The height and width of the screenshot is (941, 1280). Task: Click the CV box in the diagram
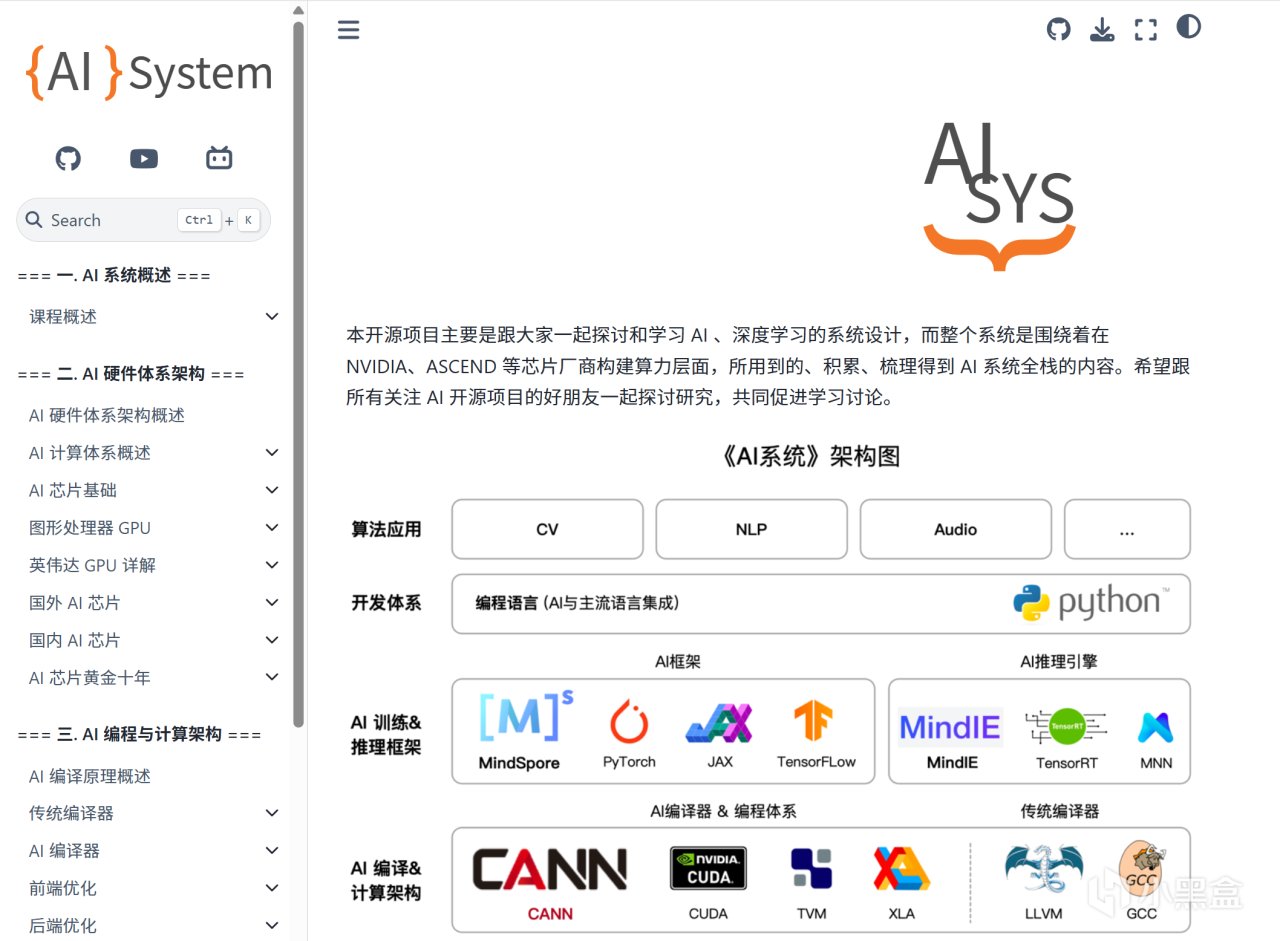point(547,529)
